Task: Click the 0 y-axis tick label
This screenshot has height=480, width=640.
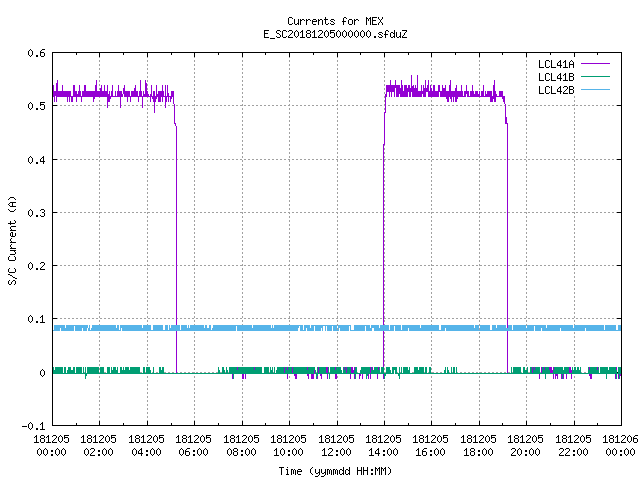Action: [42, 373]
